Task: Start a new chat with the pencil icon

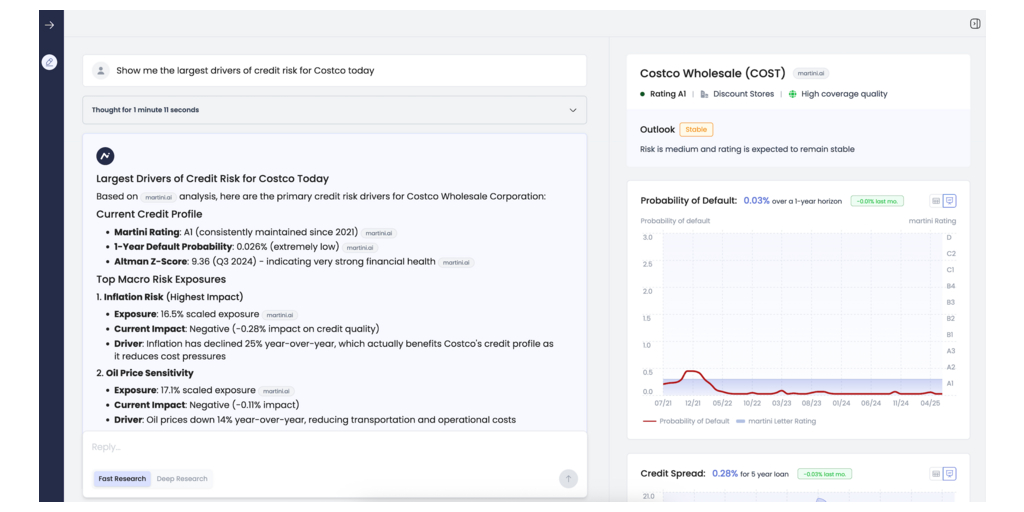Action: (x=49, y=62)
